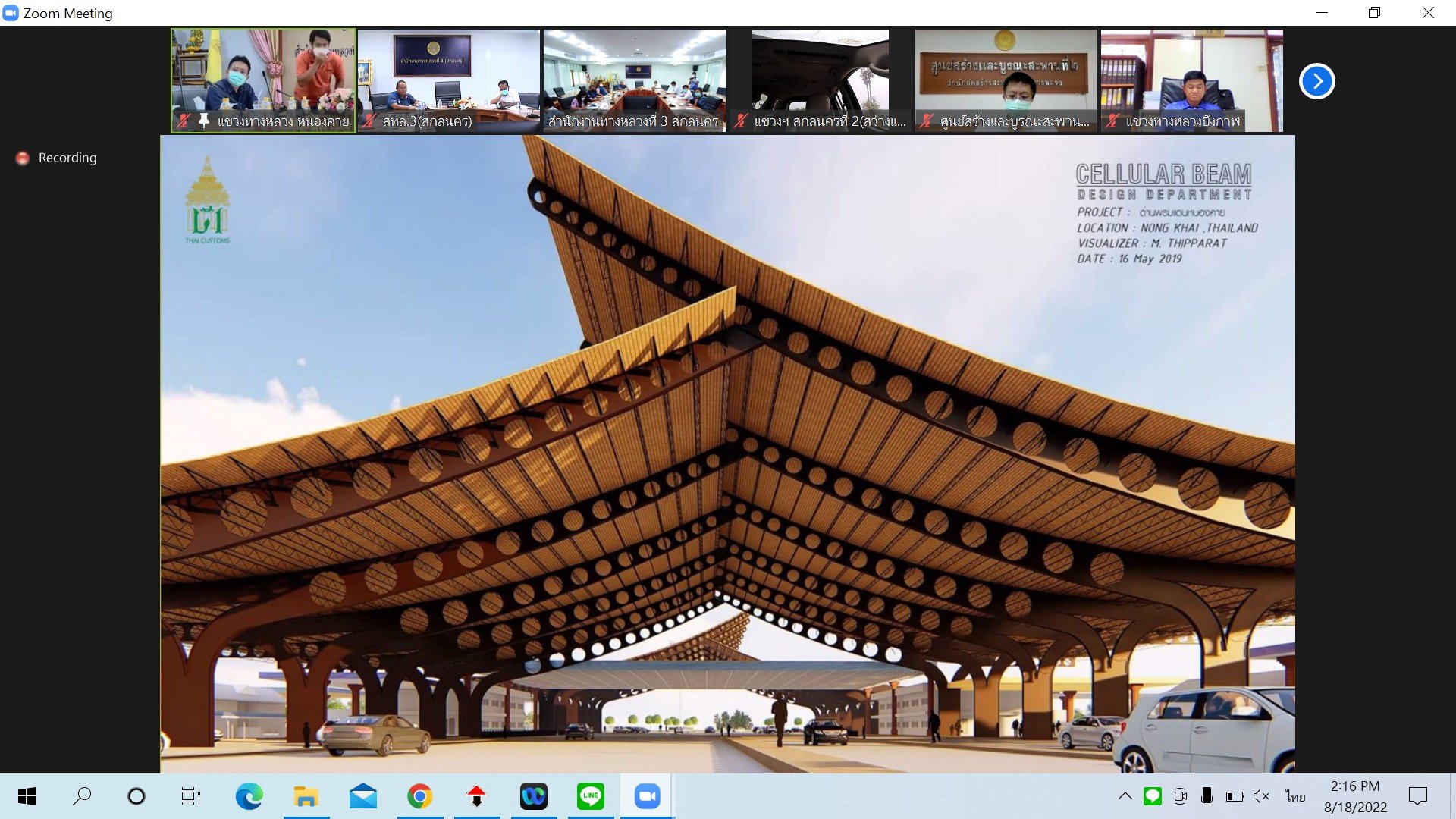This screenshot has width=1456, height=819.
Task: Launch Microsoft Edge from taskbar
Action: click(249, 796)
